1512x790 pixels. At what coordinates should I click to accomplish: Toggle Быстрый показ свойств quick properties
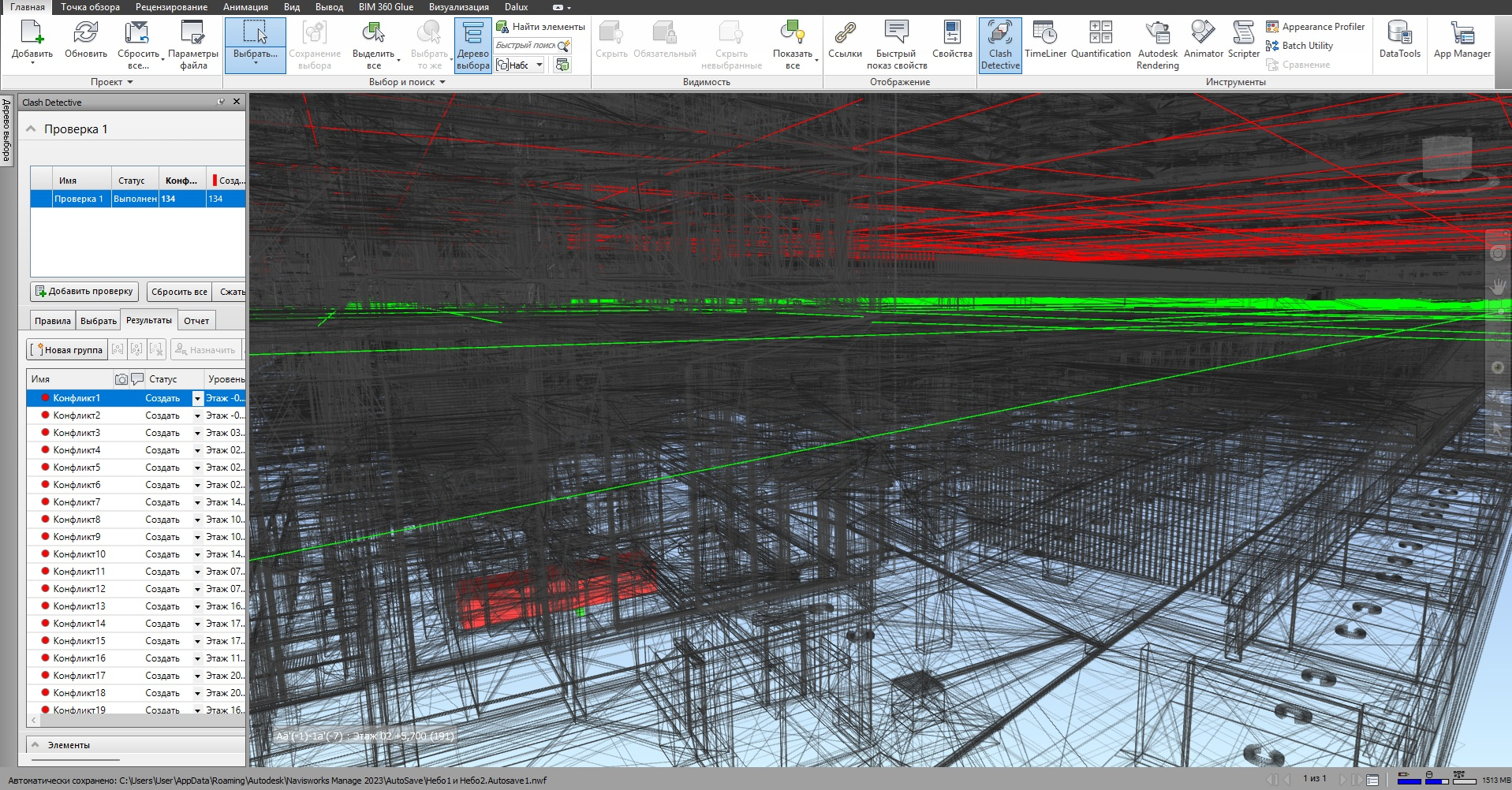click(x=897, y=46)
